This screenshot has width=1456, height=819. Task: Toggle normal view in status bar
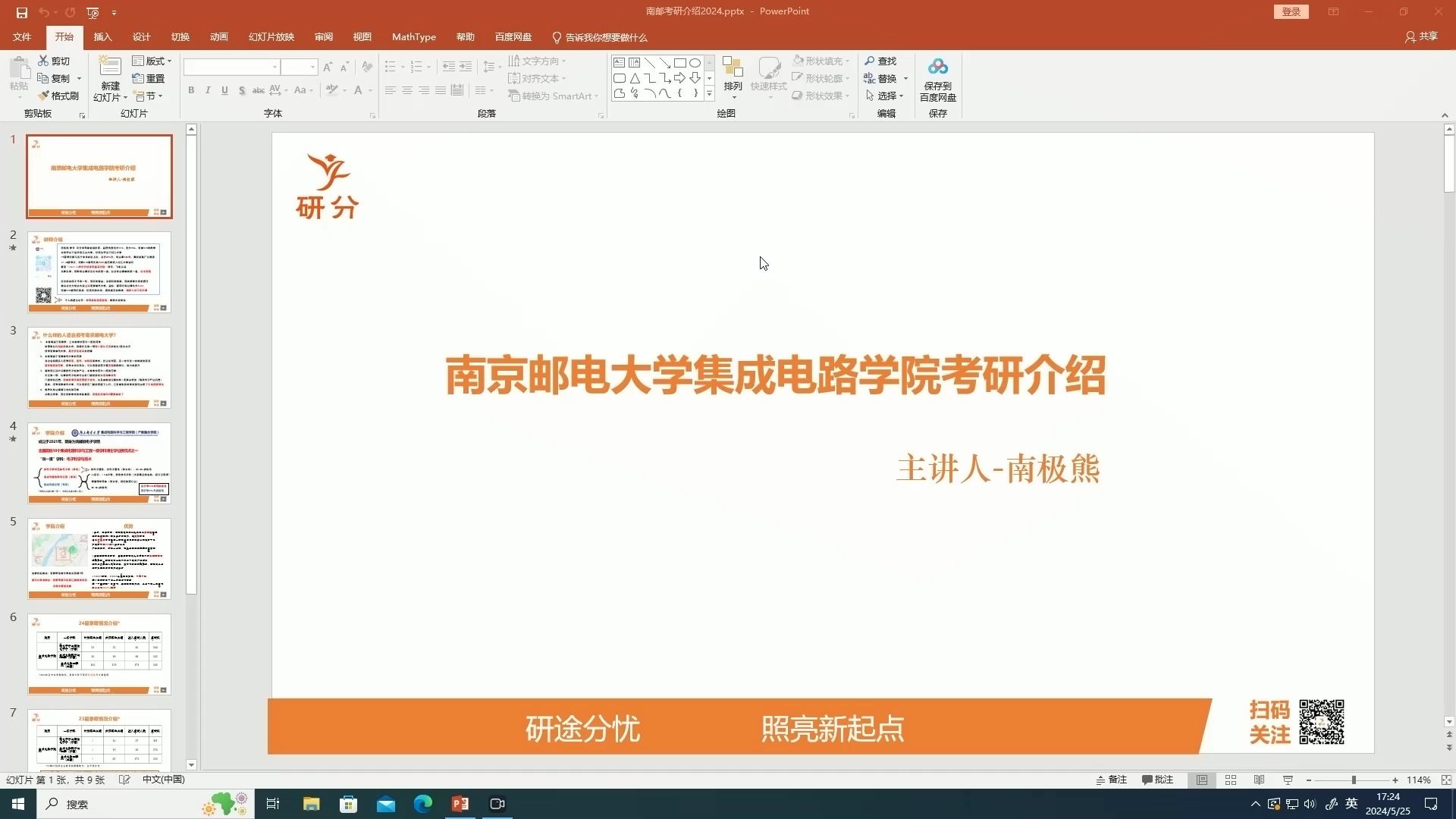(x=1202, y=780)
